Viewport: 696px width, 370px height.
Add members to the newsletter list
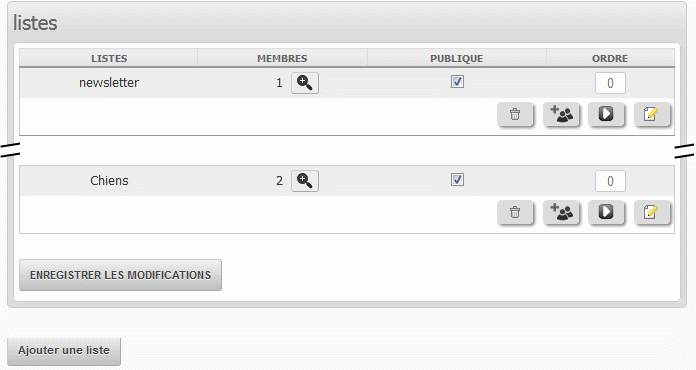(x=562, y=114)
